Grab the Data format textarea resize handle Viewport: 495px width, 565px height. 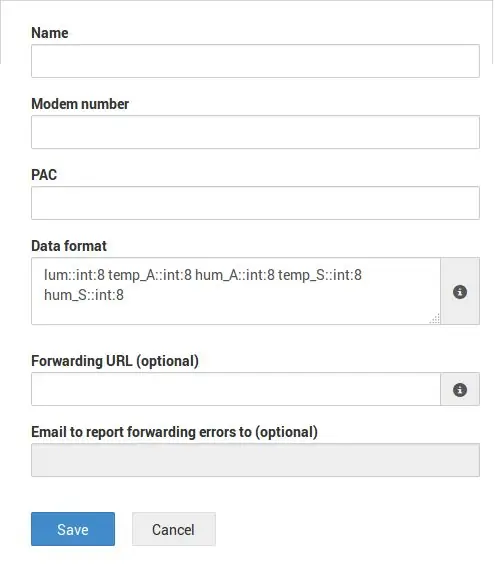coord(435,319)
